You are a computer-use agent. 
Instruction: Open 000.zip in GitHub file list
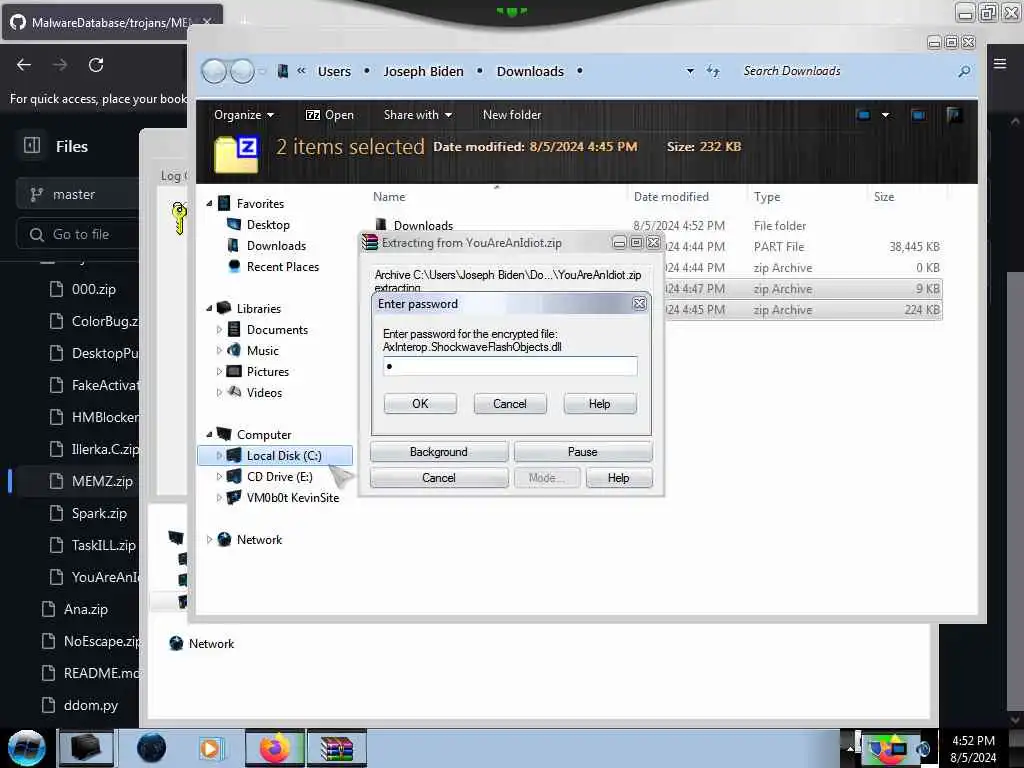pos(93,289)
